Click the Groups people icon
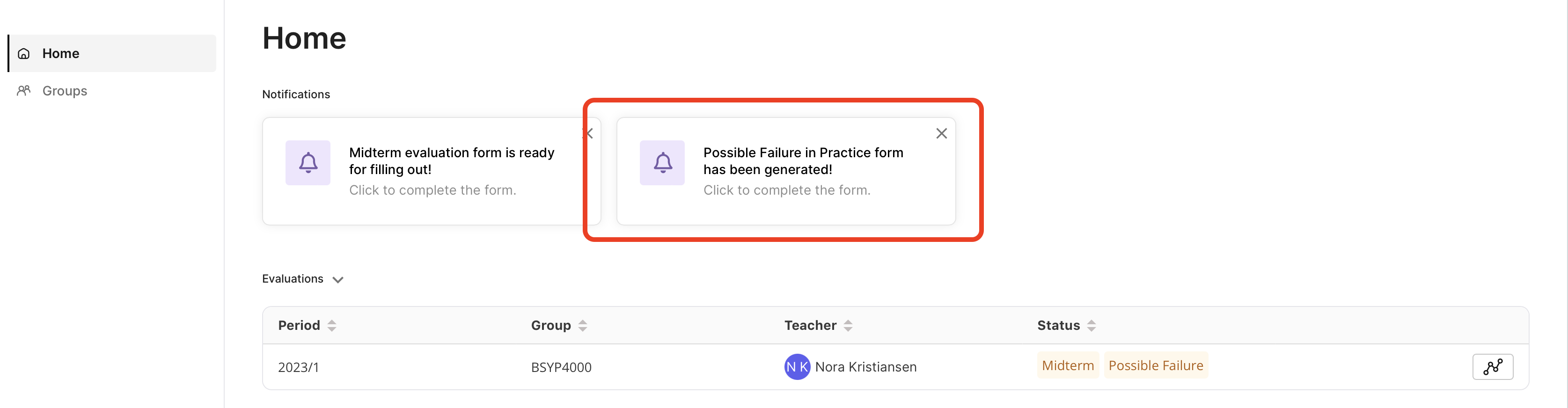The height and width of the screenshot is (408, 1568). point(24,91)
